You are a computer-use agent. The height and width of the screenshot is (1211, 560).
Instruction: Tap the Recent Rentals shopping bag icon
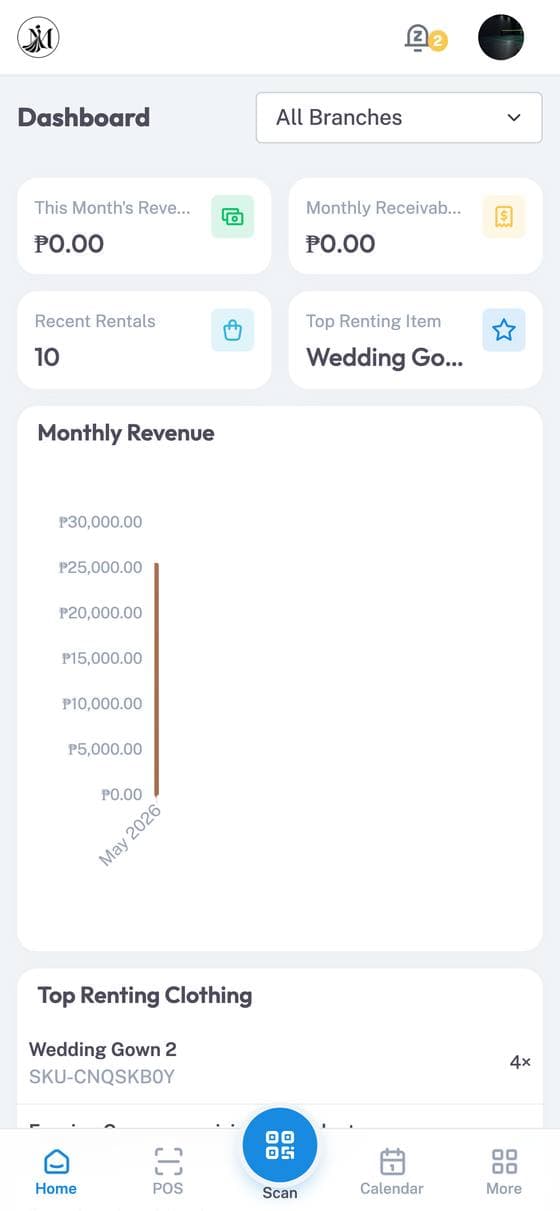click(233, 330)
